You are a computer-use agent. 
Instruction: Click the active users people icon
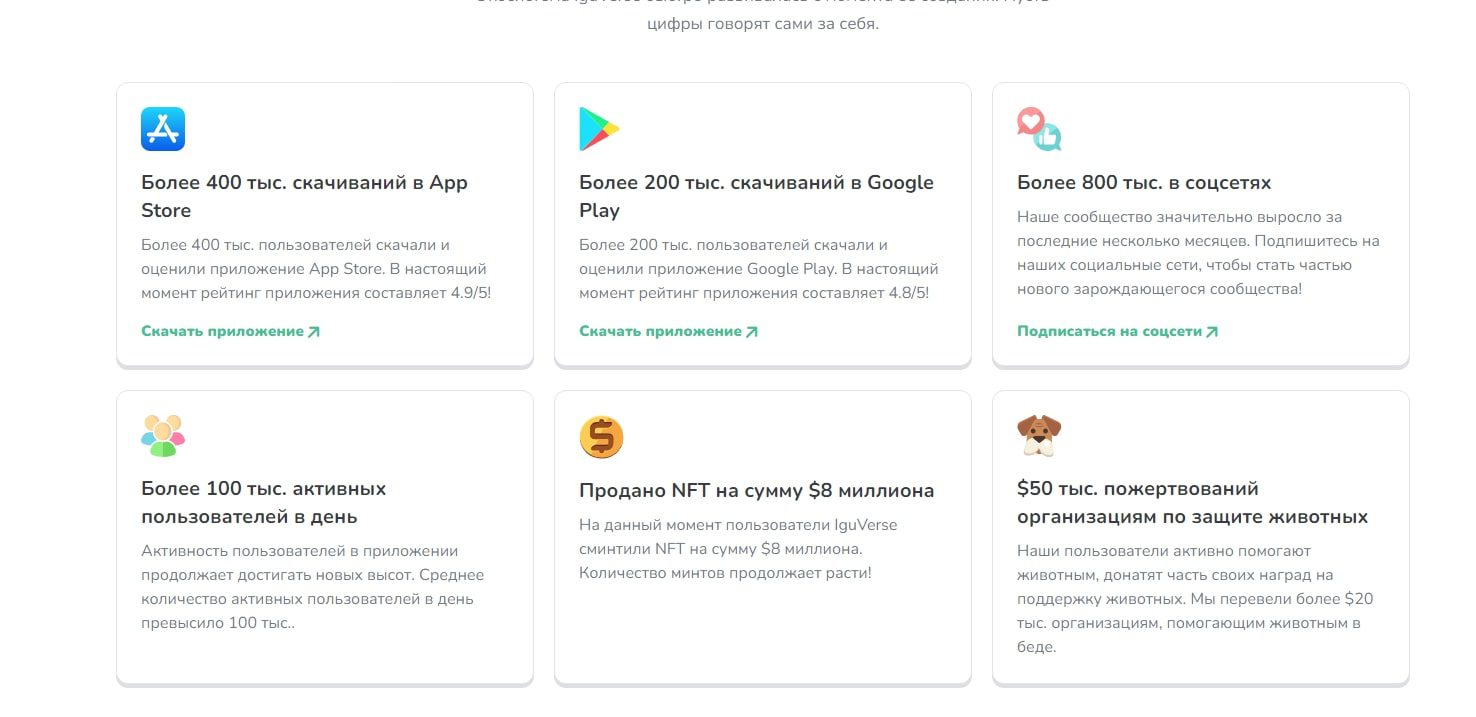pos(163,436)
